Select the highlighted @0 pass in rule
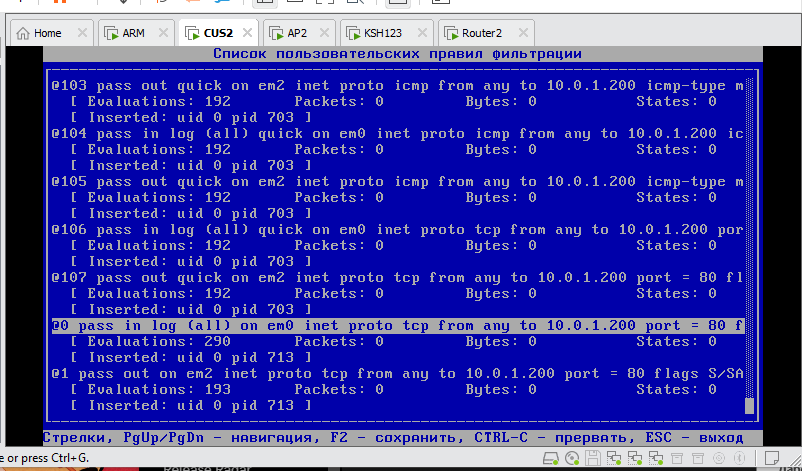Viewport: 802px width, 471px height. [397, 326]
